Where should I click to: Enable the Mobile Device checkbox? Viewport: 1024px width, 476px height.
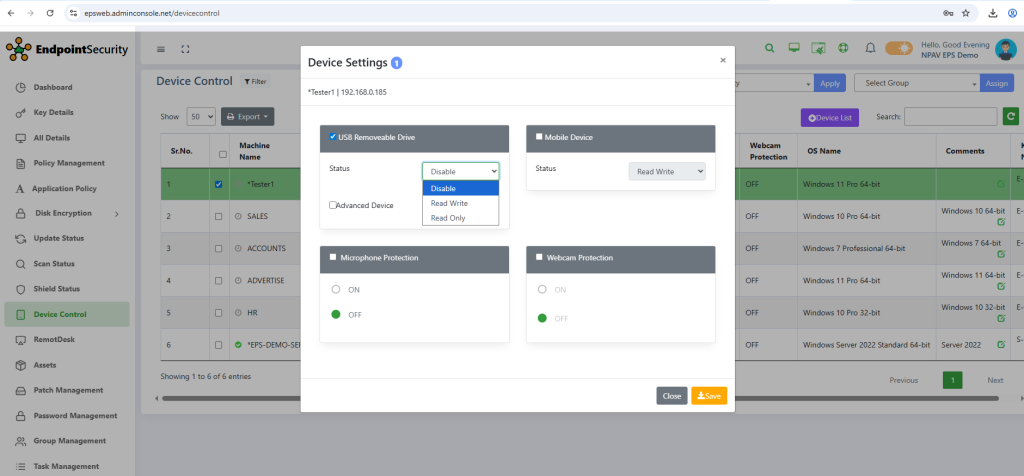click(x=540, y=137)
